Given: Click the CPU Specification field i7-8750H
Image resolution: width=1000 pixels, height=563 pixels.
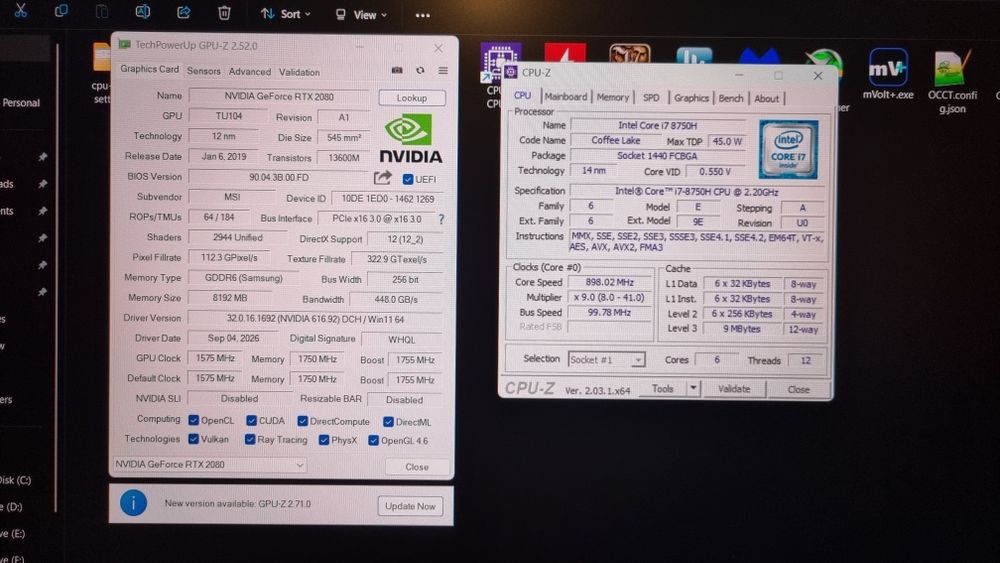Looking at the screenshot, I should (696, 191).
